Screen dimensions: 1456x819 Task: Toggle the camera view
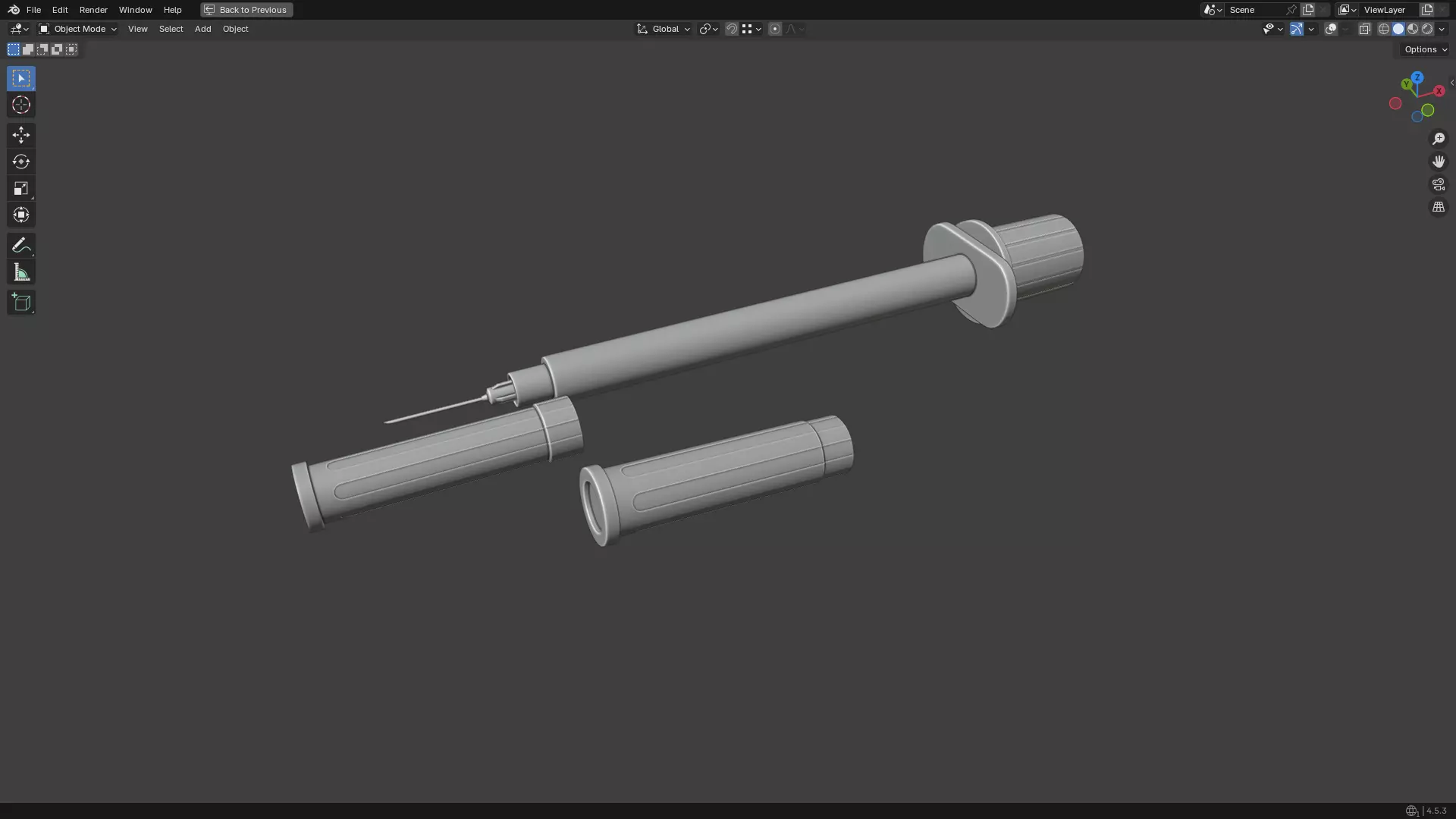(x=1439, y=184)
